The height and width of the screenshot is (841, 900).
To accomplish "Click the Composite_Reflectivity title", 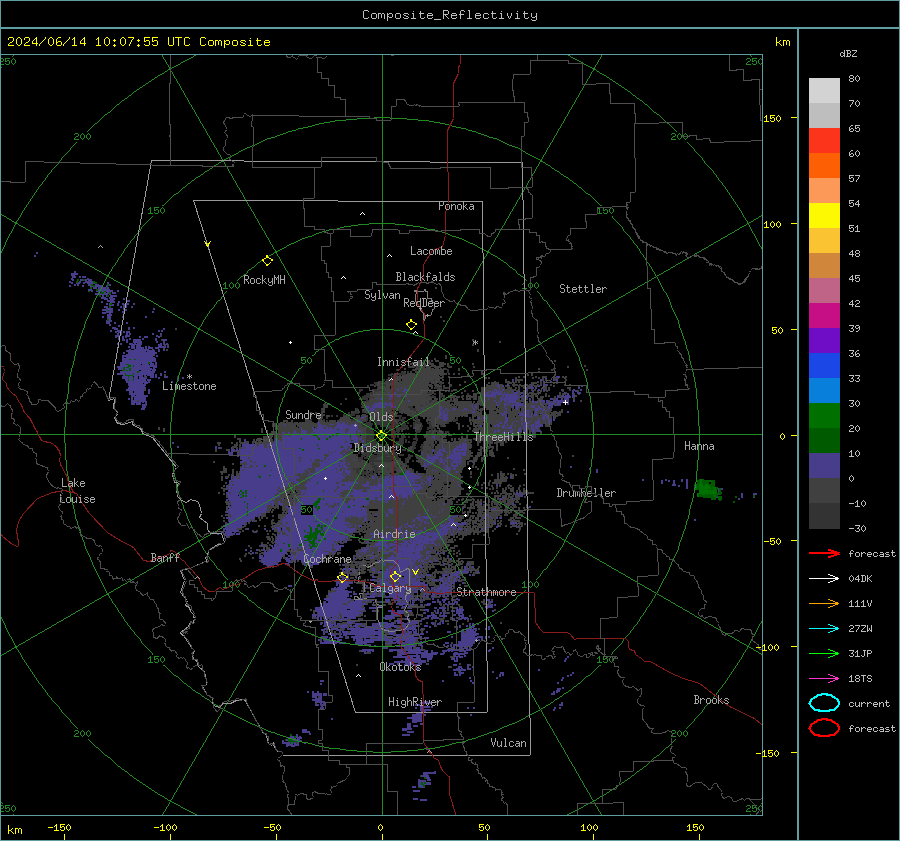I will click(450, 15).
